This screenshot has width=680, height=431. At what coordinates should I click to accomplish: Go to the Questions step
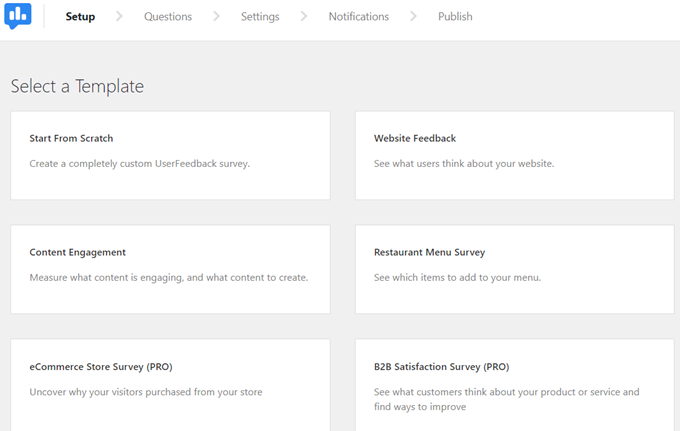(x=167, y=17)
